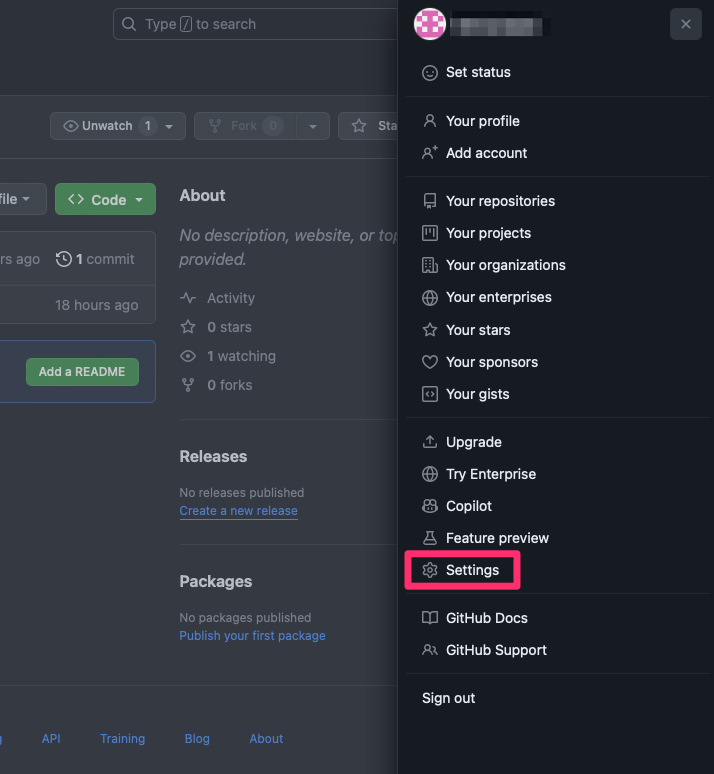
Task: Click the history clock icon by 1 commit
Action: coord(64,259)
